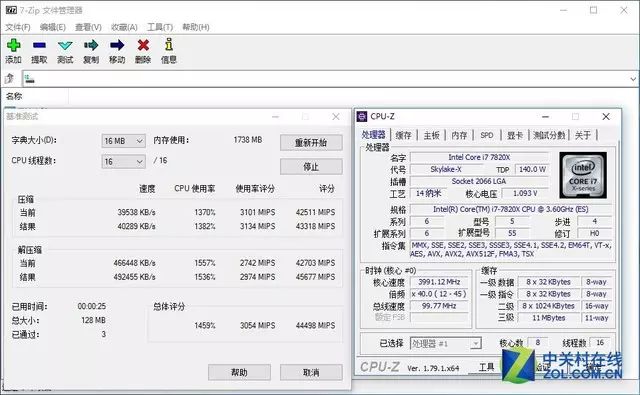The width and height of the screenshot is (640, 395).
Task: Click the Socket 2066 LGA value
Action: tap(479, 181)
